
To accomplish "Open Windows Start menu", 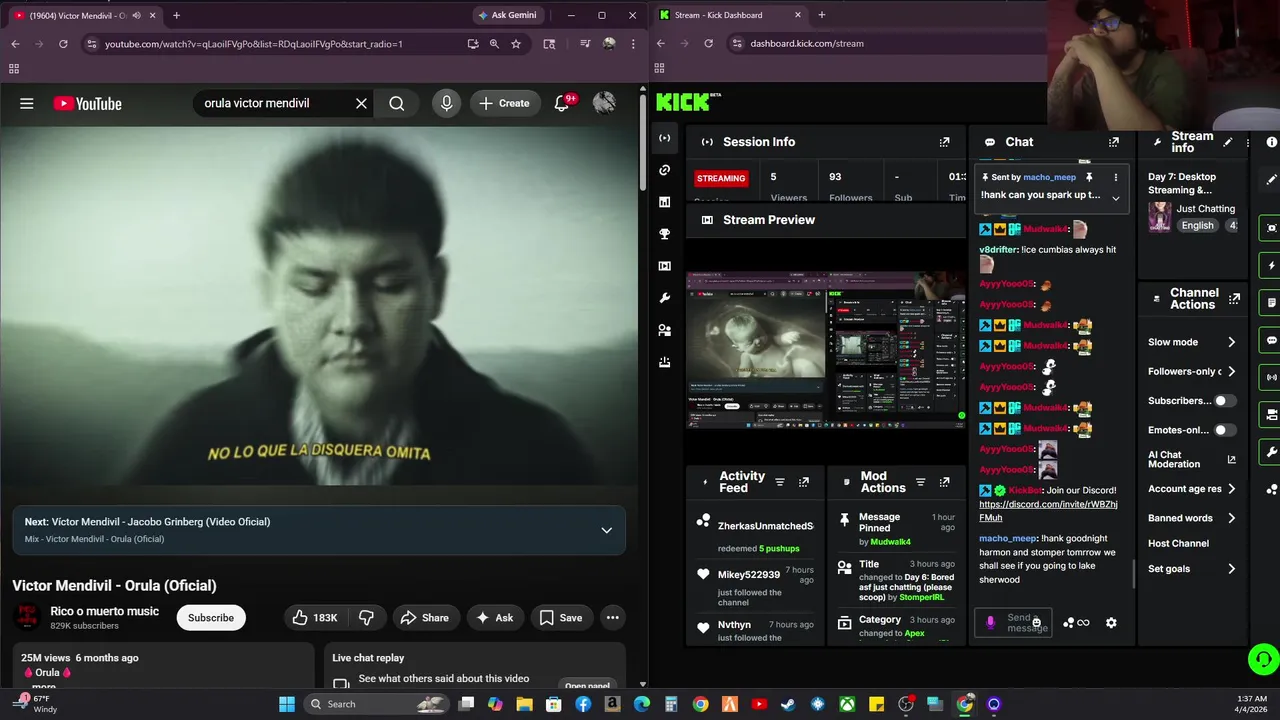I will point(287,704).
